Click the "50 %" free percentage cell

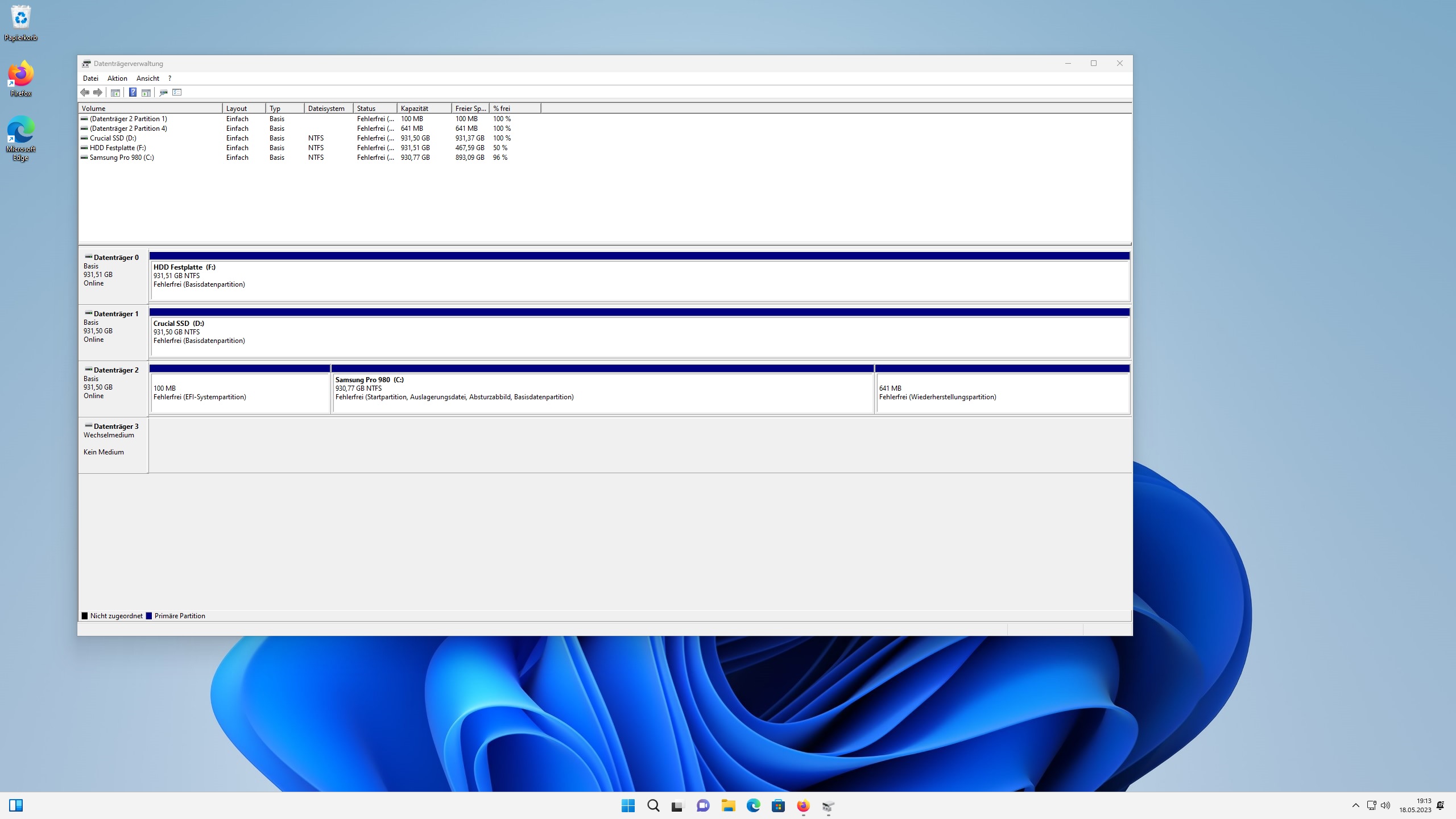[500, 148]
